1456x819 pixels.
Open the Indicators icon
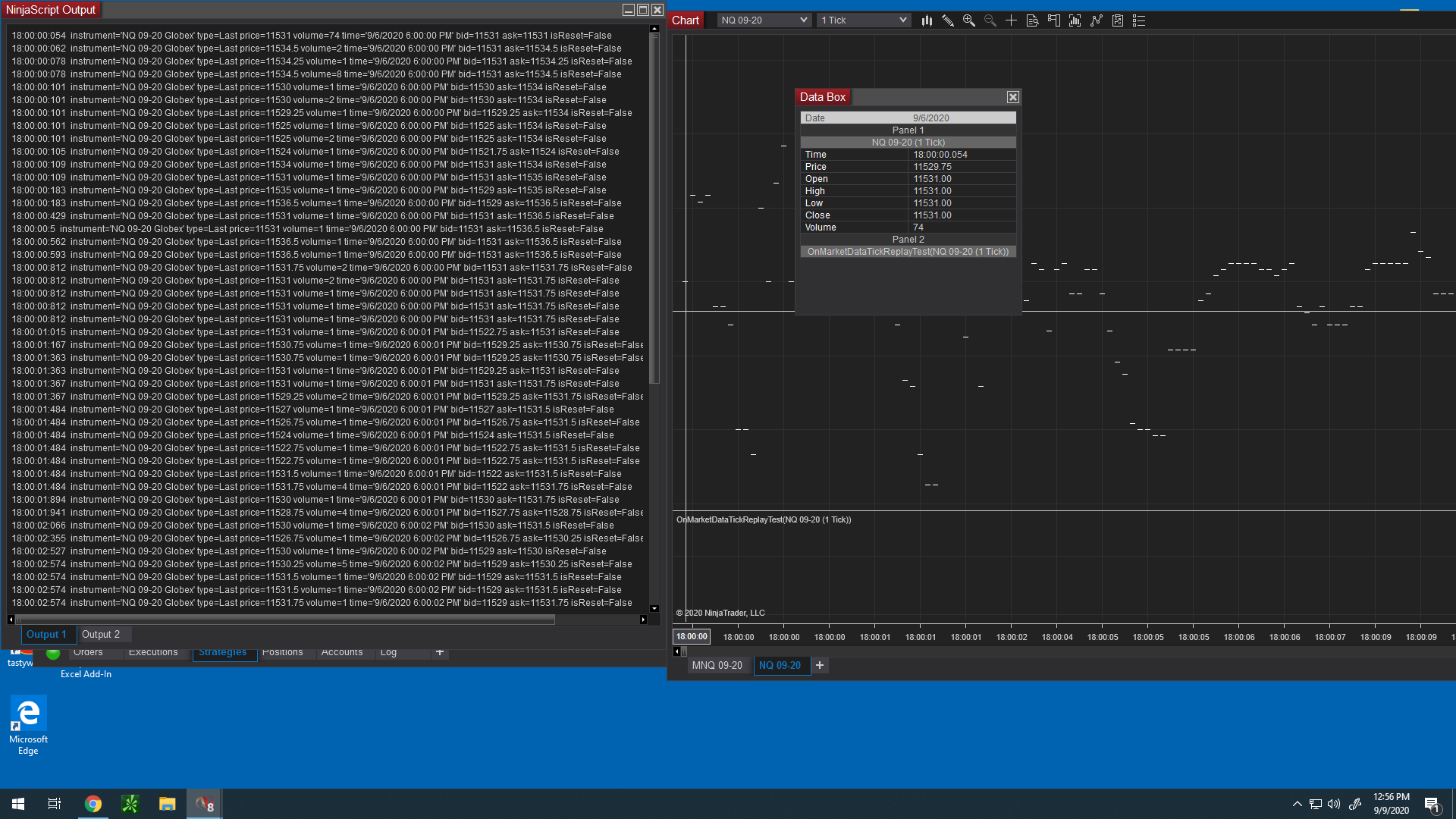[x=1097, y=20]
